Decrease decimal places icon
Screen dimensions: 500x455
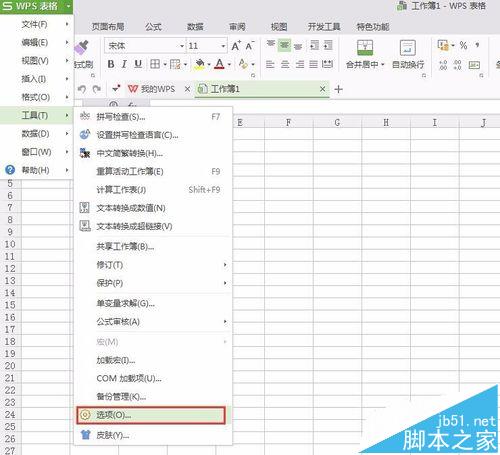click(x=458, y=65)
